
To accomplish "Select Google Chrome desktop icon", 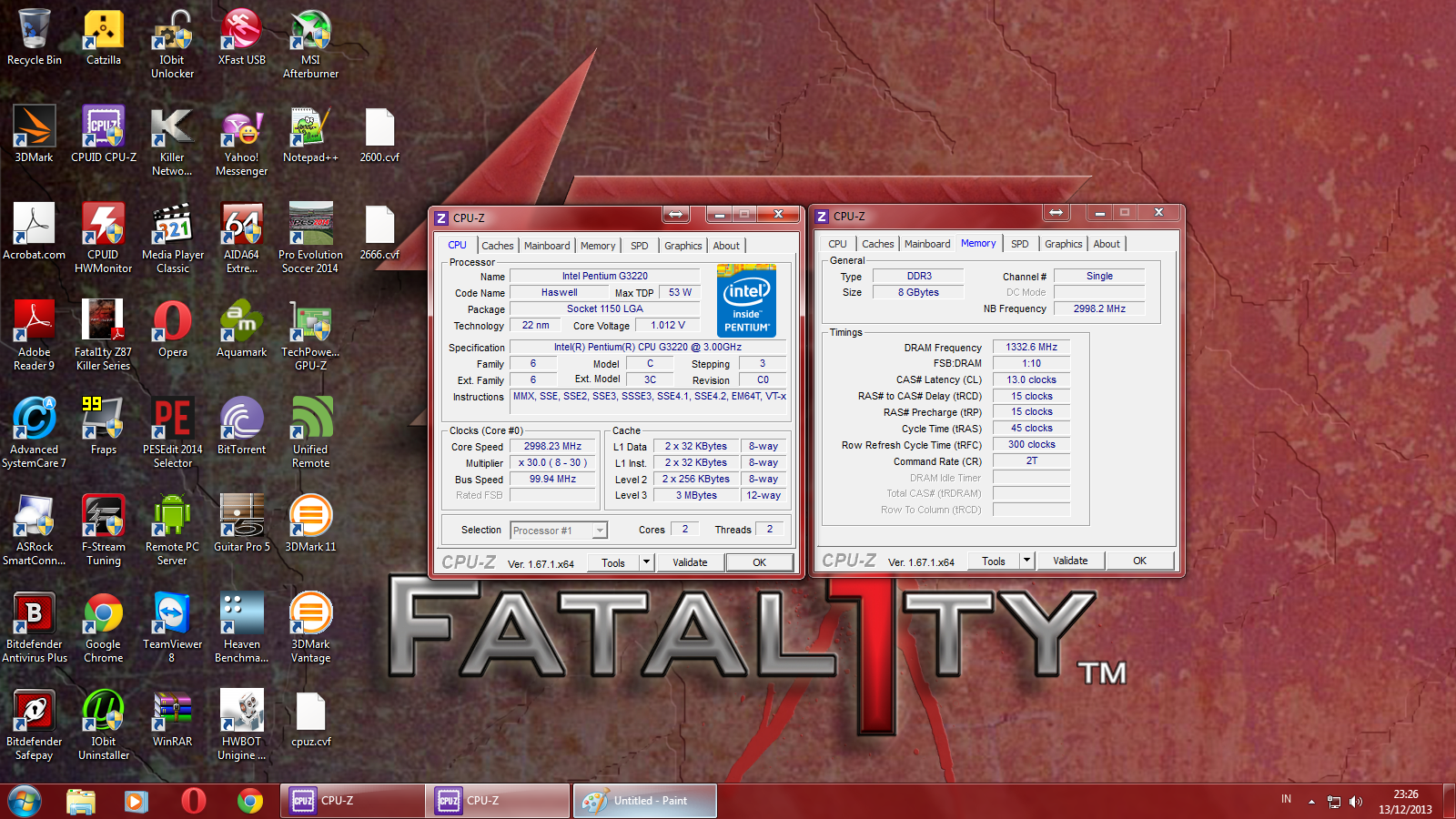I will point(104,627).
